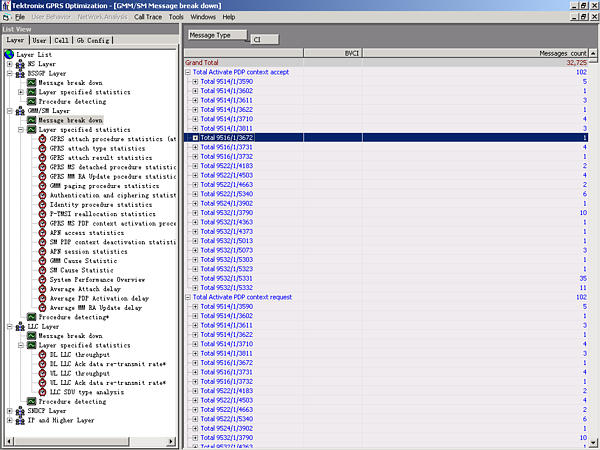Click the NS Layer node icon

(x=20, y=64)
